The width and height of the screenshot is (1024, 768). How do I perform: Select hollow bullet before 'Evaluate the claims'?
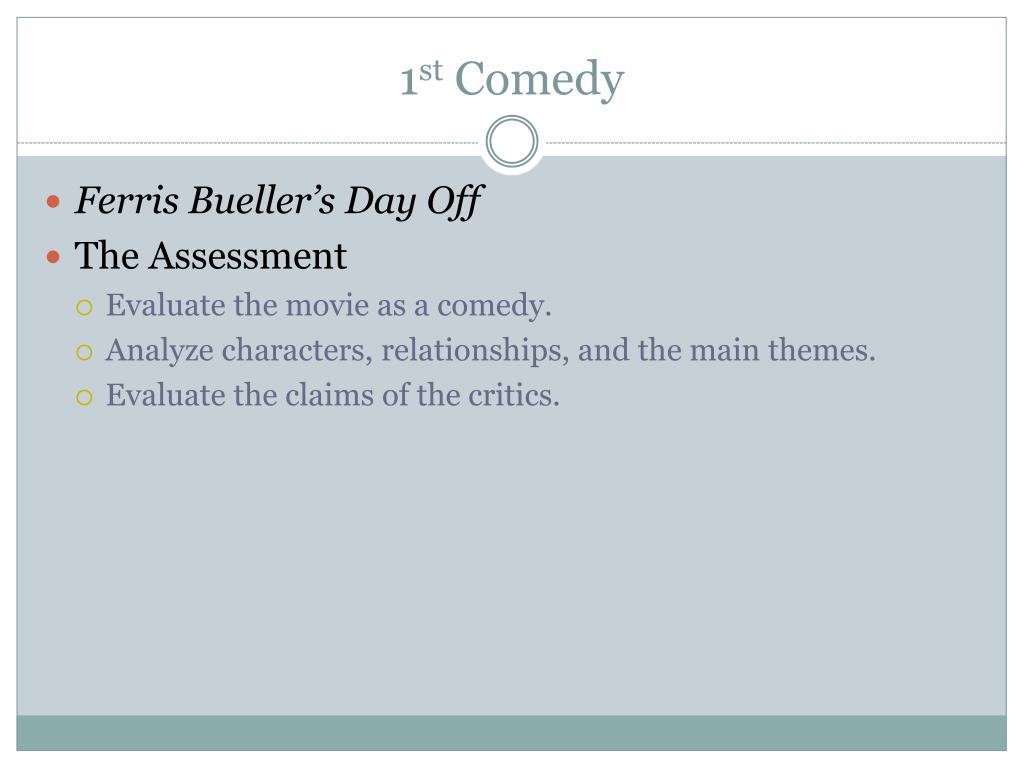[x=84, y=397]
